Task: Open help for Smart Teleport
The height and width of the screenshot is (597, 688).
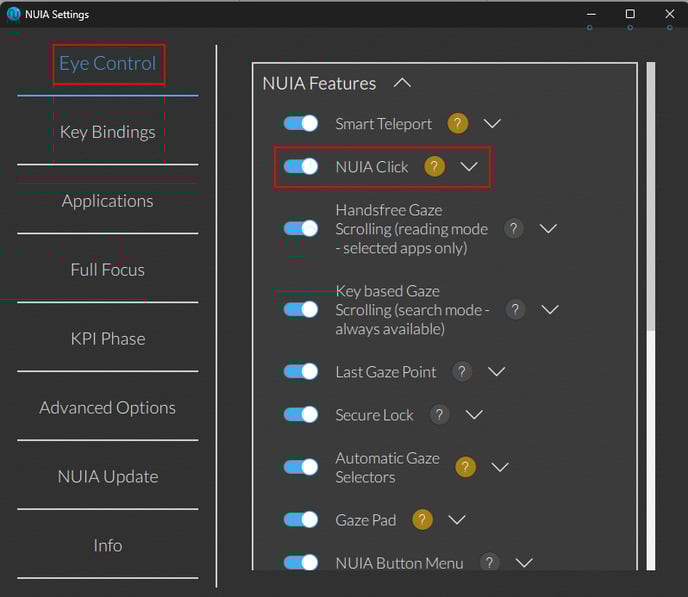Action: coord(458,123)
